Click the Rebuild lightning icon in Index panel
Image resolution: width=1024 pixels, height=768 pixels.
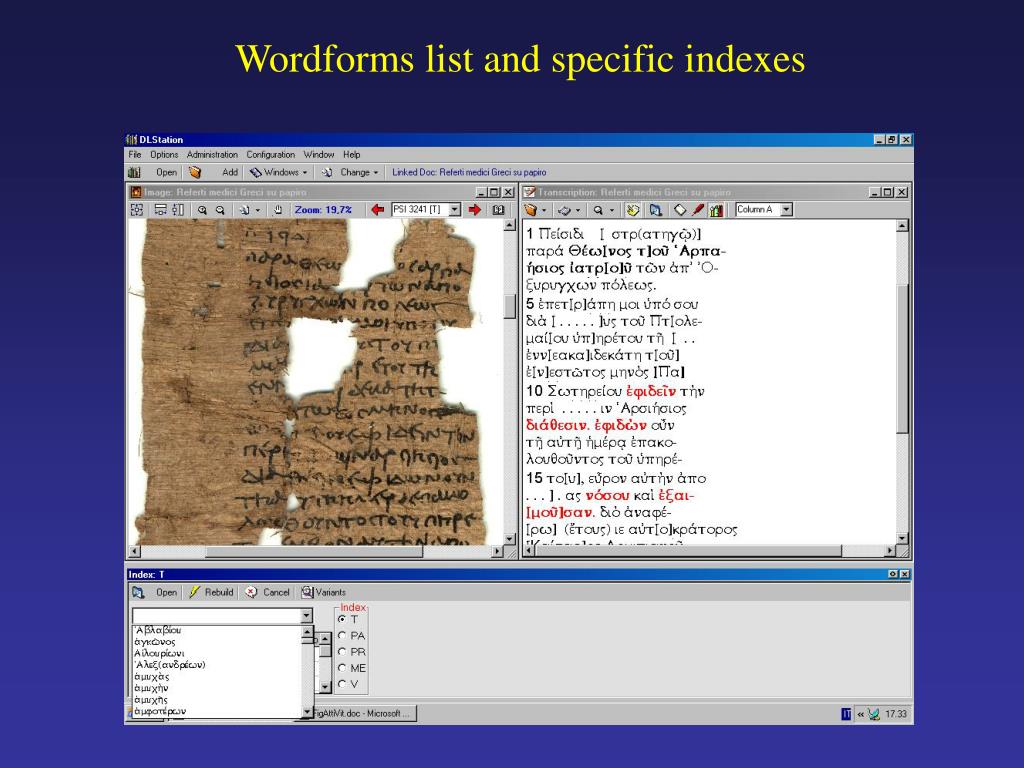[194, 592]
